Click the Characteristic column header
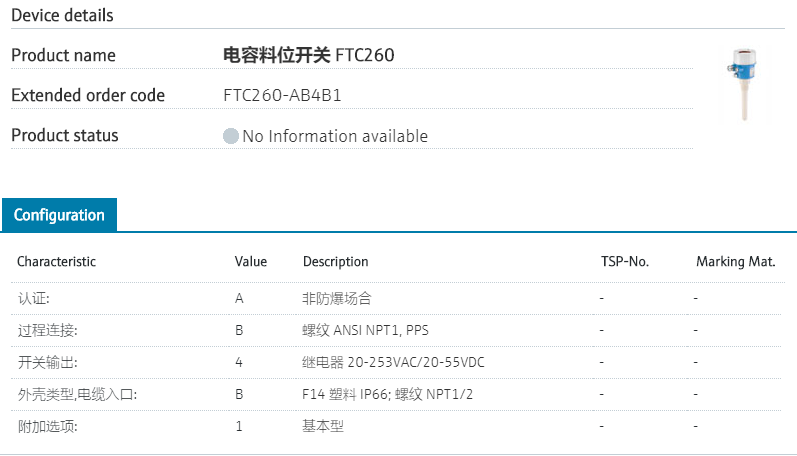The image size is (797, 456). 57,262
